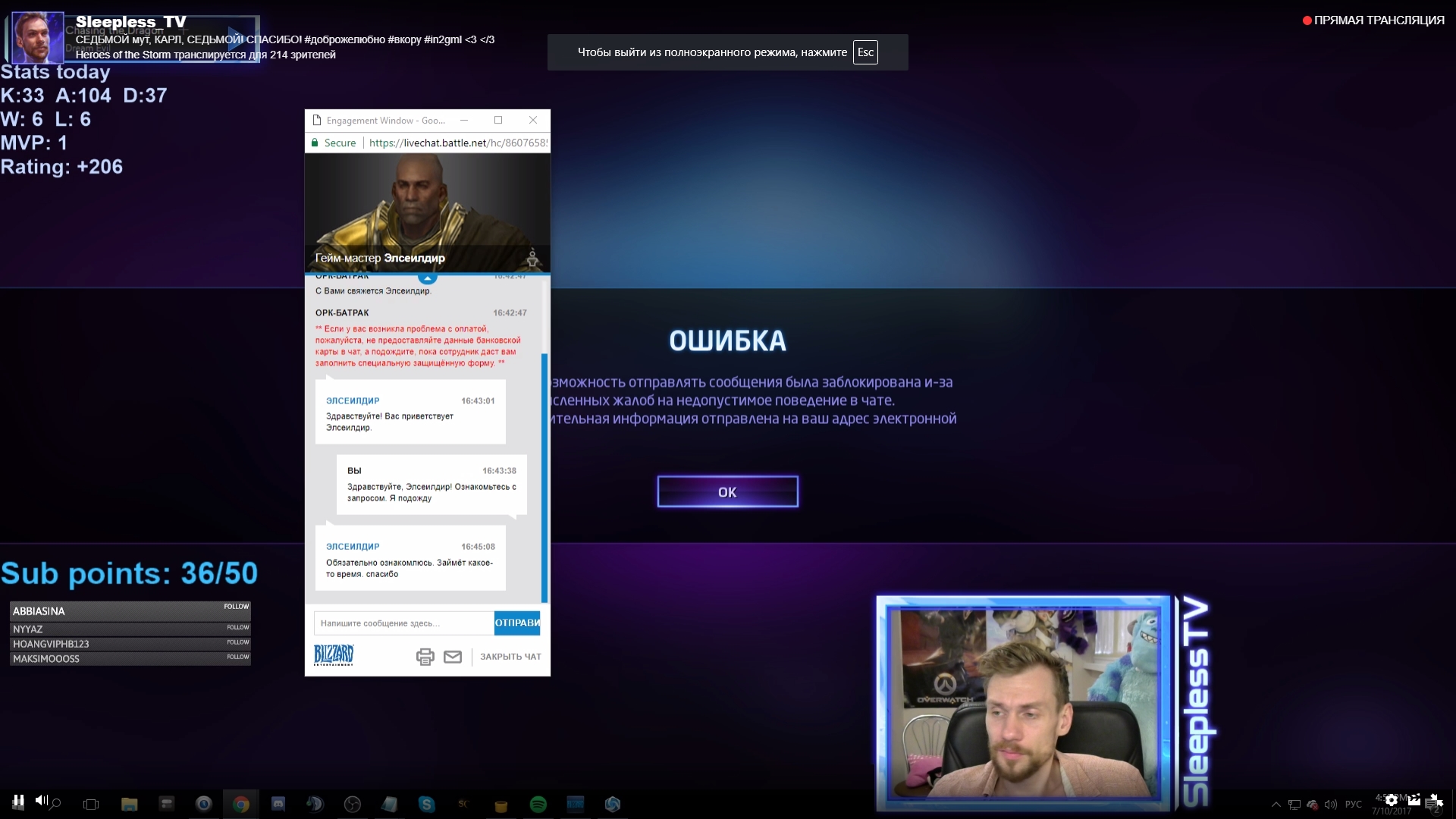This screenshot has width=1456, height=819.
Task: Click the accessibility figure icon in the chat header
Action: 532,259
